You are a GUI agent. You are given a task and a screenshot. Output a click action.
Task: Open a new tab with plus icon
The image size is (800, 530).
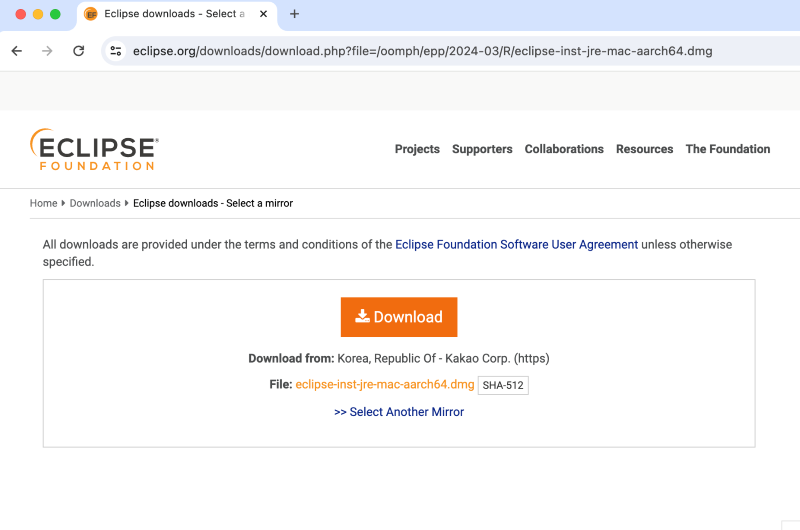294,14
